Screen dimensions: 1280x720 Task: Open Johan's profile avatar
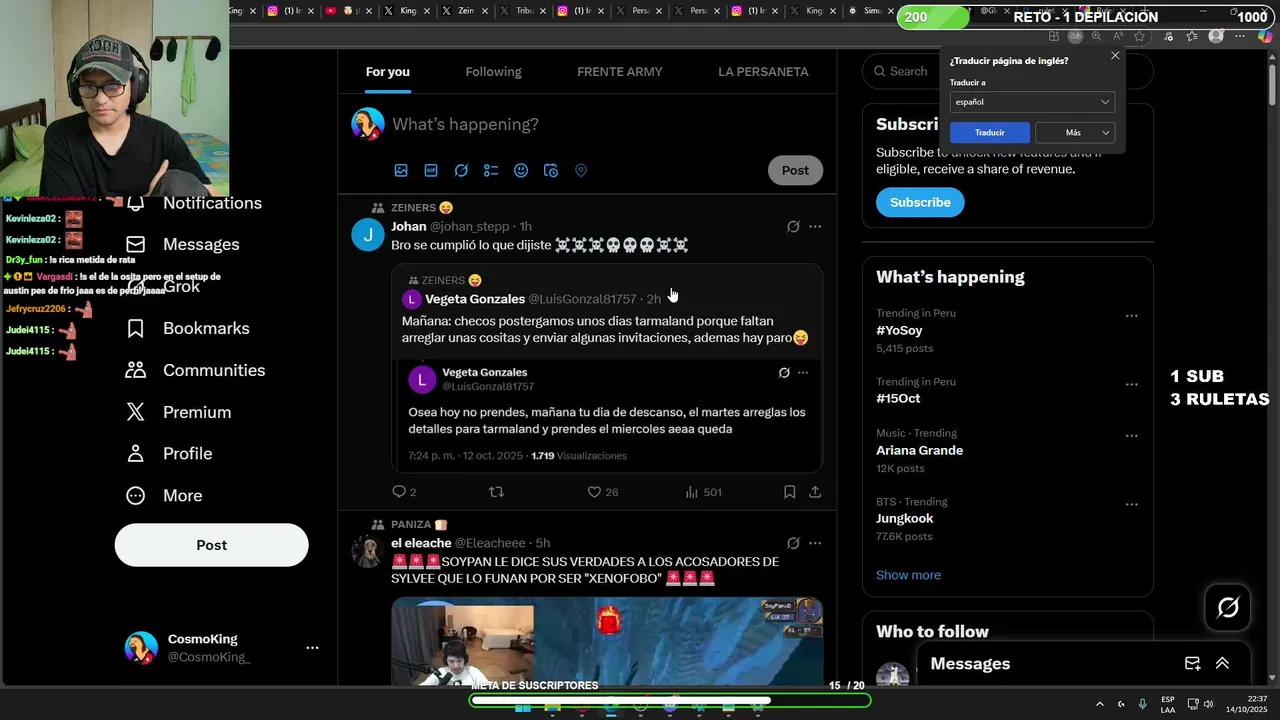click(x=368, y=235)
